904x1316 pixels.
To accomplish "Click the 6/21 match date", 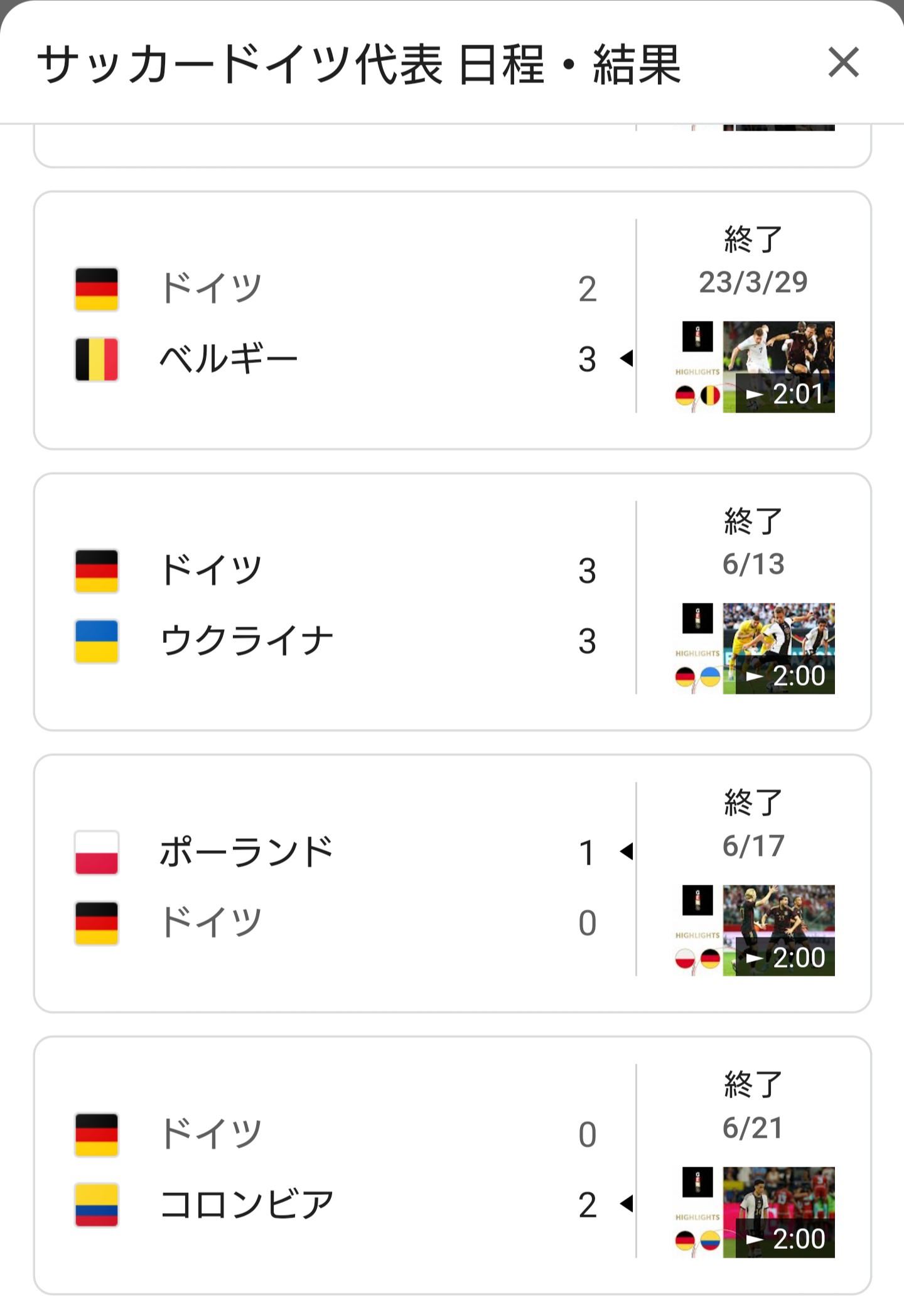I will click(753, 1128).
